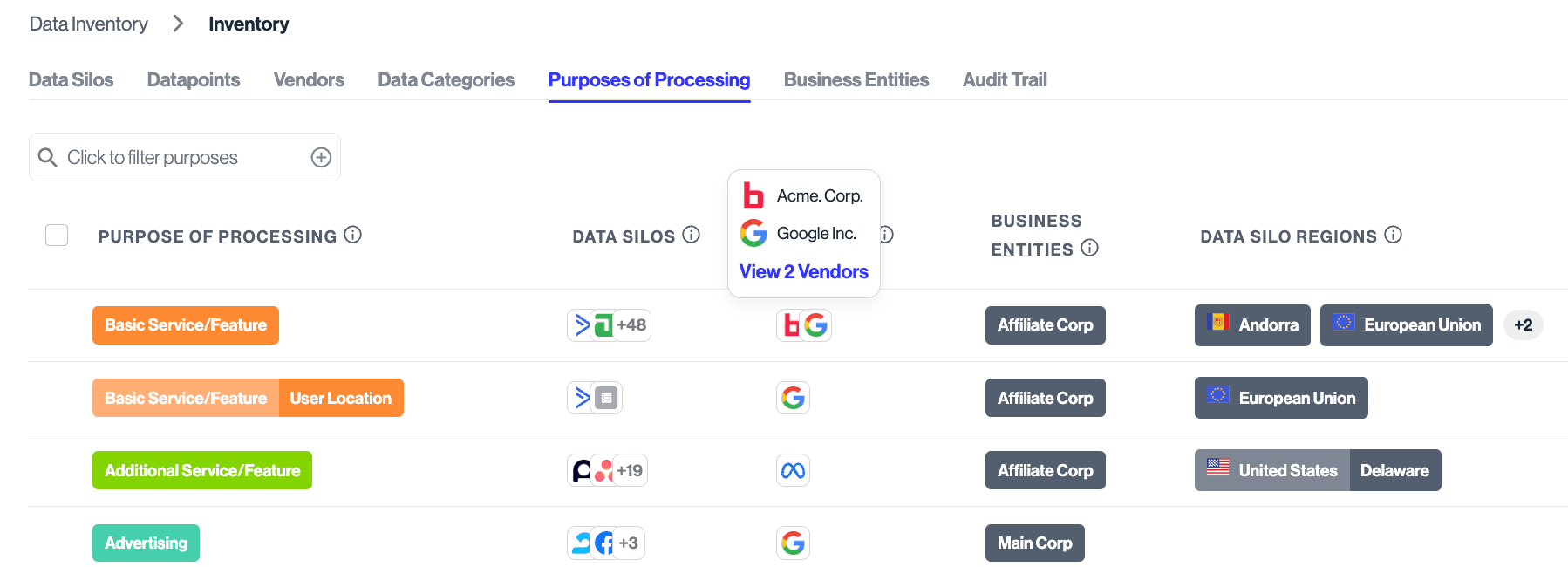Click the info icon beside Purpose of Processing
The height and width of the screenshot is (567, 1568).
pos(352,235)
